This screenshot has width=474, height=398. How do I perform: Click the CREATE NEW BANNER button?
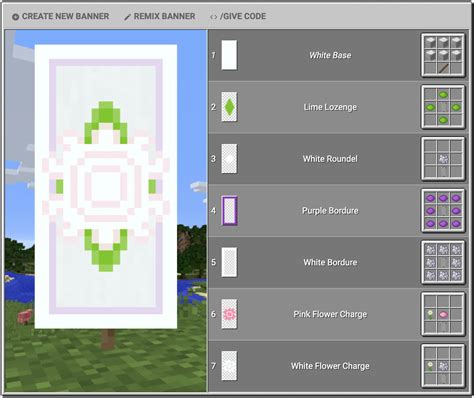pyautogui.click(x=60, y=16)
